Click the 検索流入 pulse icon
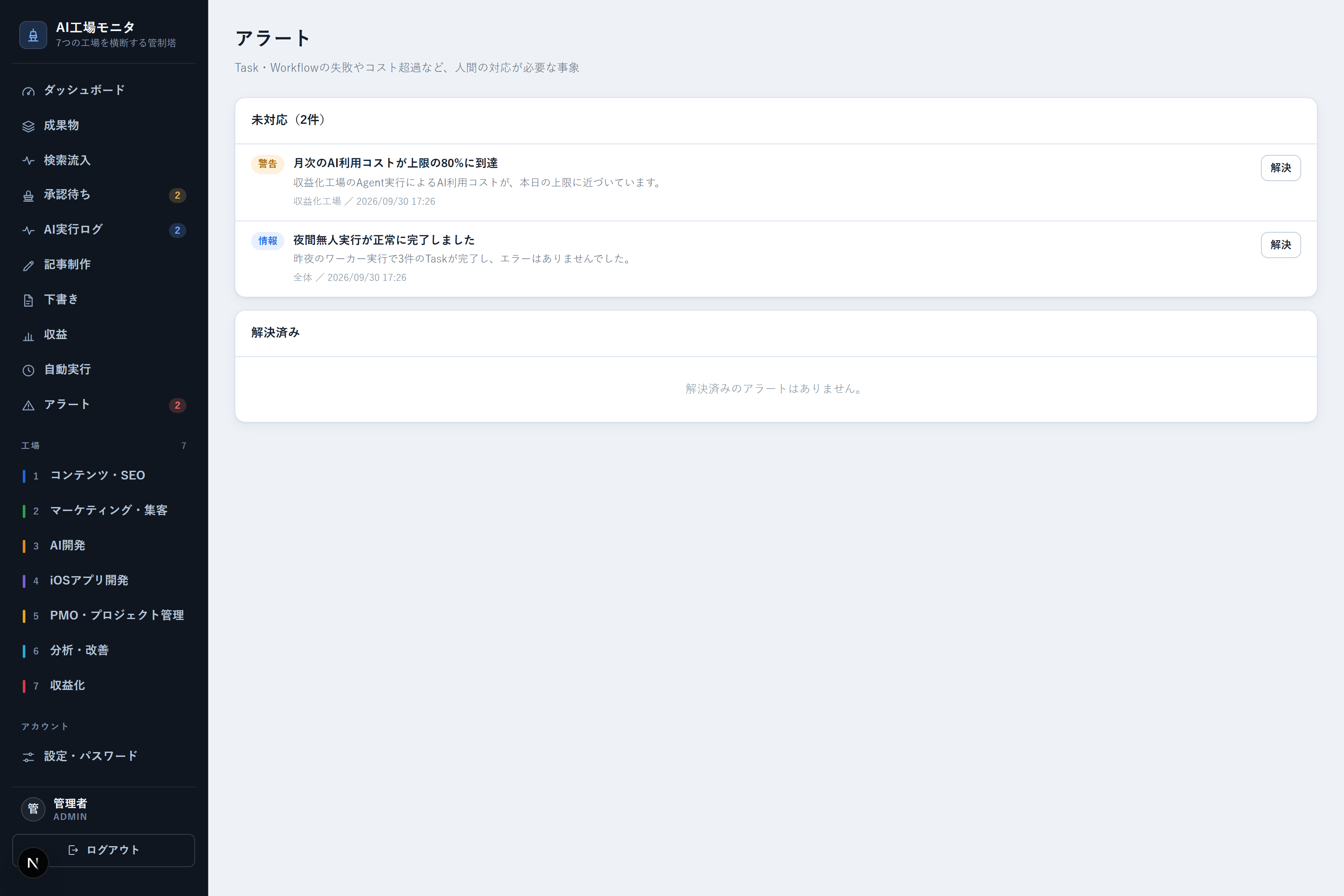The width and height of the screenshot is (1344, 896). pos(28,161)
